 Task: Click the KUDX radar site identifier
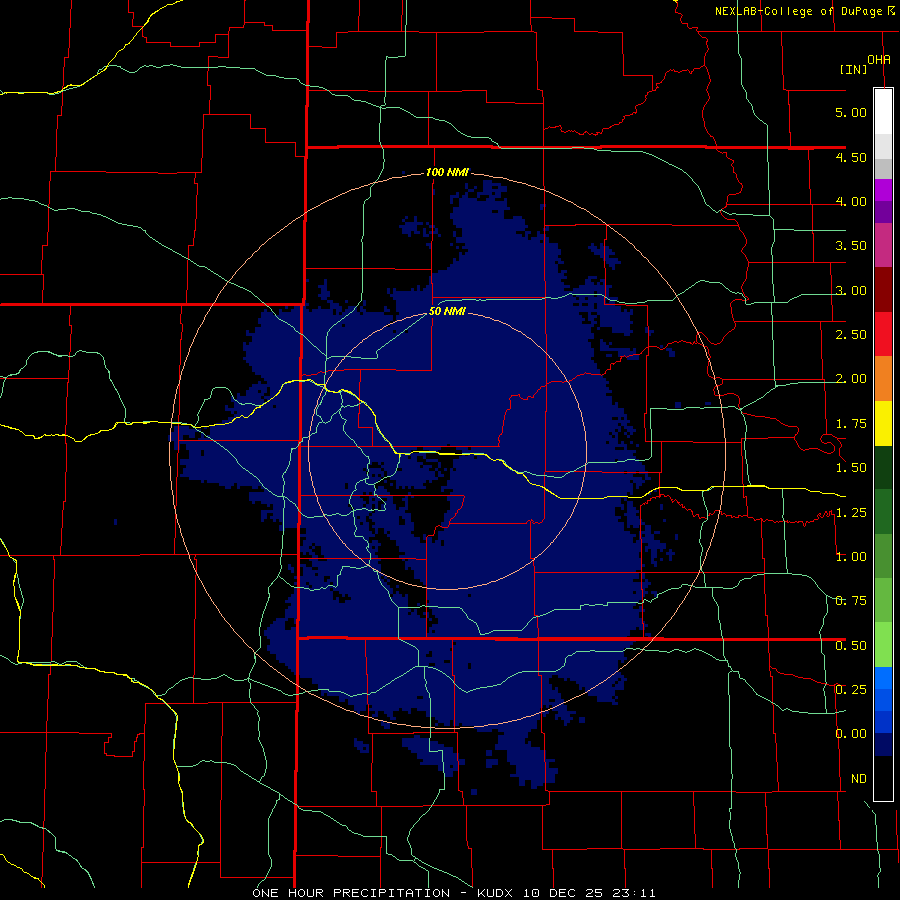496,893
